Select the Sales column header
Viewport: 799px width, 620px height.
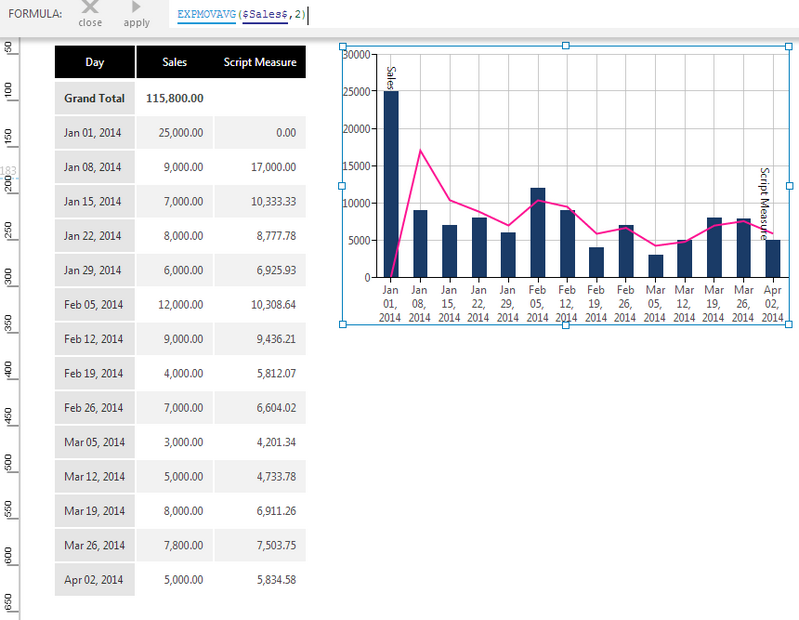tap(174, 62)
